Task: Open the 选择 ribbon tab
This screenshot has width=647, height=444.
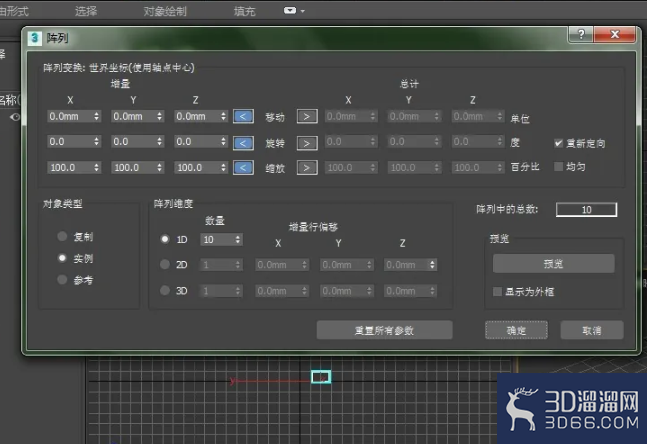Action: coord(86,11)
